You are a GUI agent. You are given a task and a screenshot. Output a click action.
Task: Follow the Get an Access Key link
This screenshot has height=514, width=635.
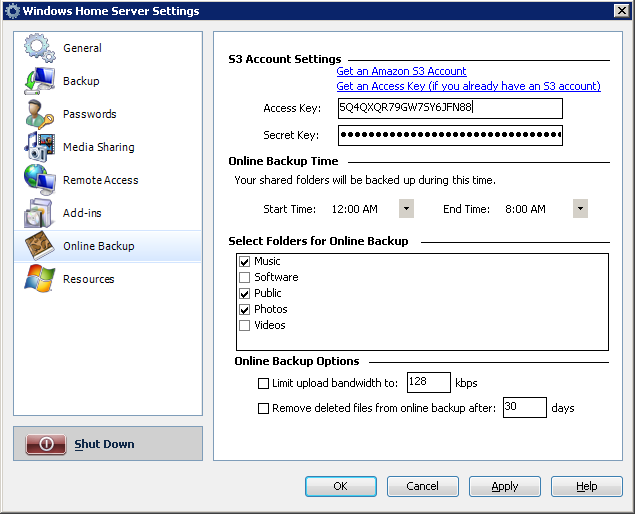click(x=468, y=86)
